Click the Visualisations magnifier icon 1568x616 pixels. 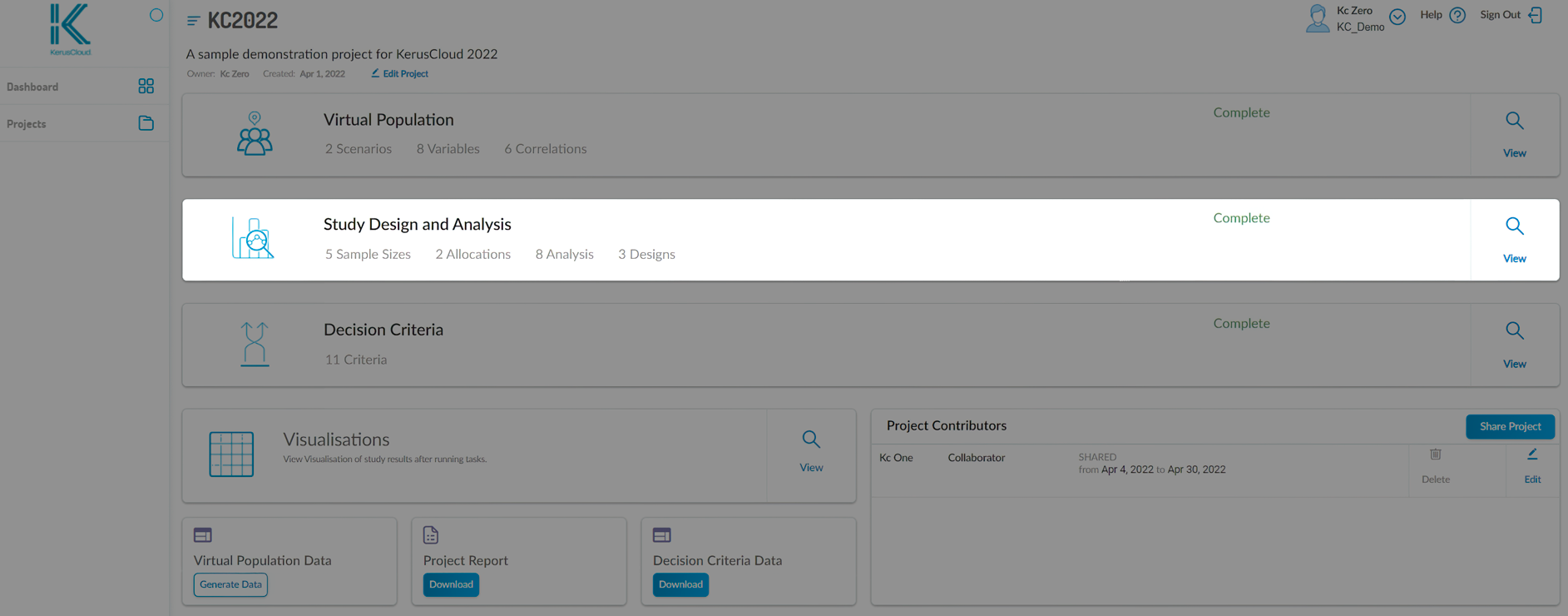811,440
